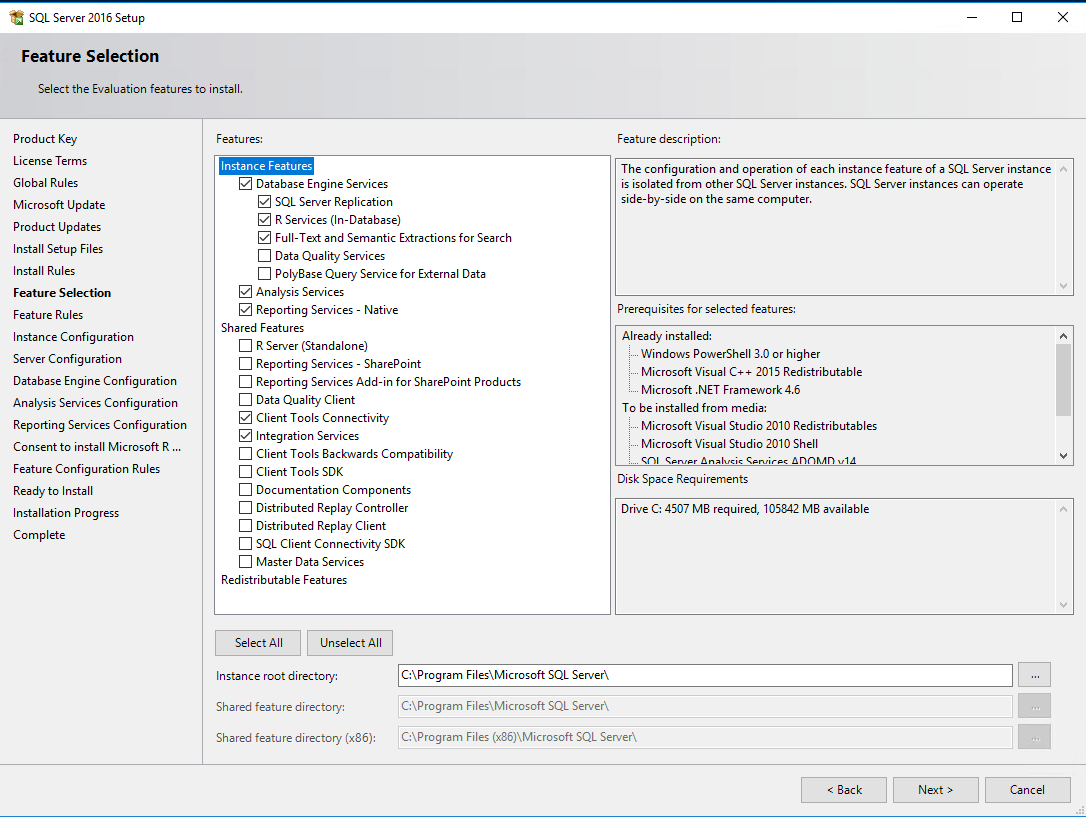The image size is (1086, 817).
Task: Go back with the Back button
Action: 844,790
